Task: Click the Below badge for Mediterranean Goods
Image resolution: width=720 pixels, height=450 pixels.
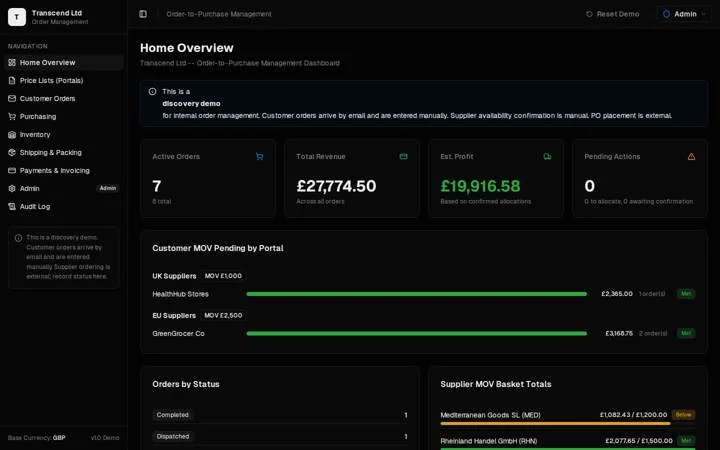Action: coord(683,415)
